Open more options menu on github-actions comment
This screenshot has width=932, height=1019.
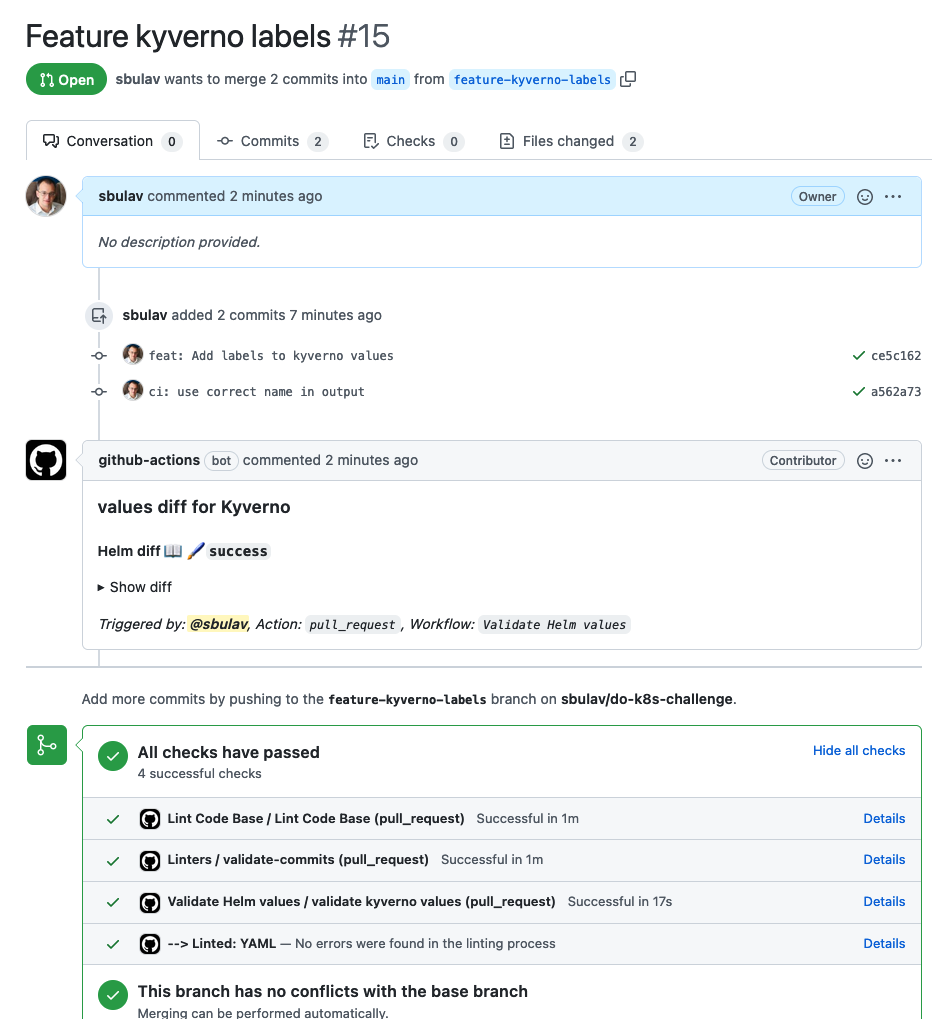893,460
